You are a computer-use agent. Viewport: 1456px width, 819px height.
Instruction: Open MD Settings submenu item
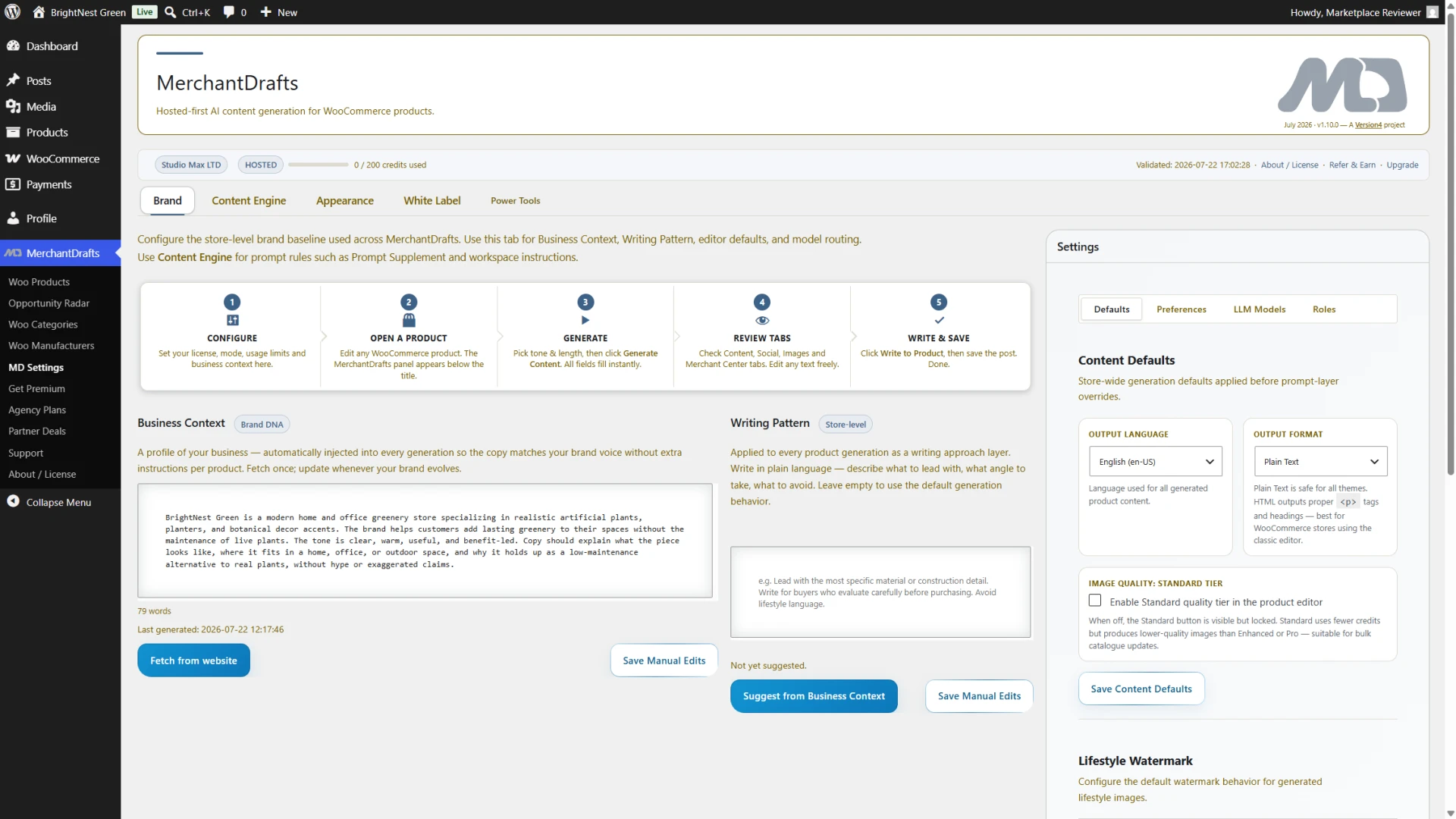[36, 367]
